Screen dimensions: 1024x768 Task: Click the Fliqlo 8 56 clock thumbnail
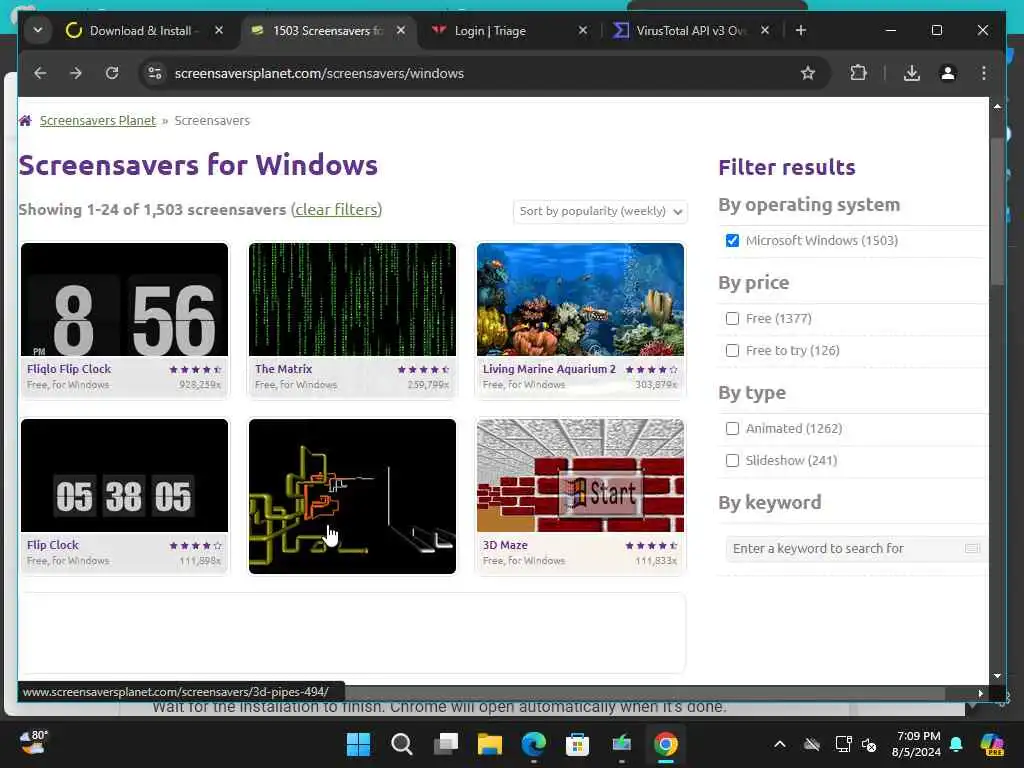[125, 300]
